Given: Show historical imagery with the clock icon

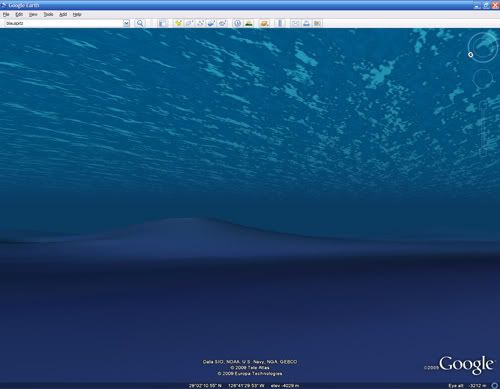Looking at the screenshot, I should coord(237,23).
